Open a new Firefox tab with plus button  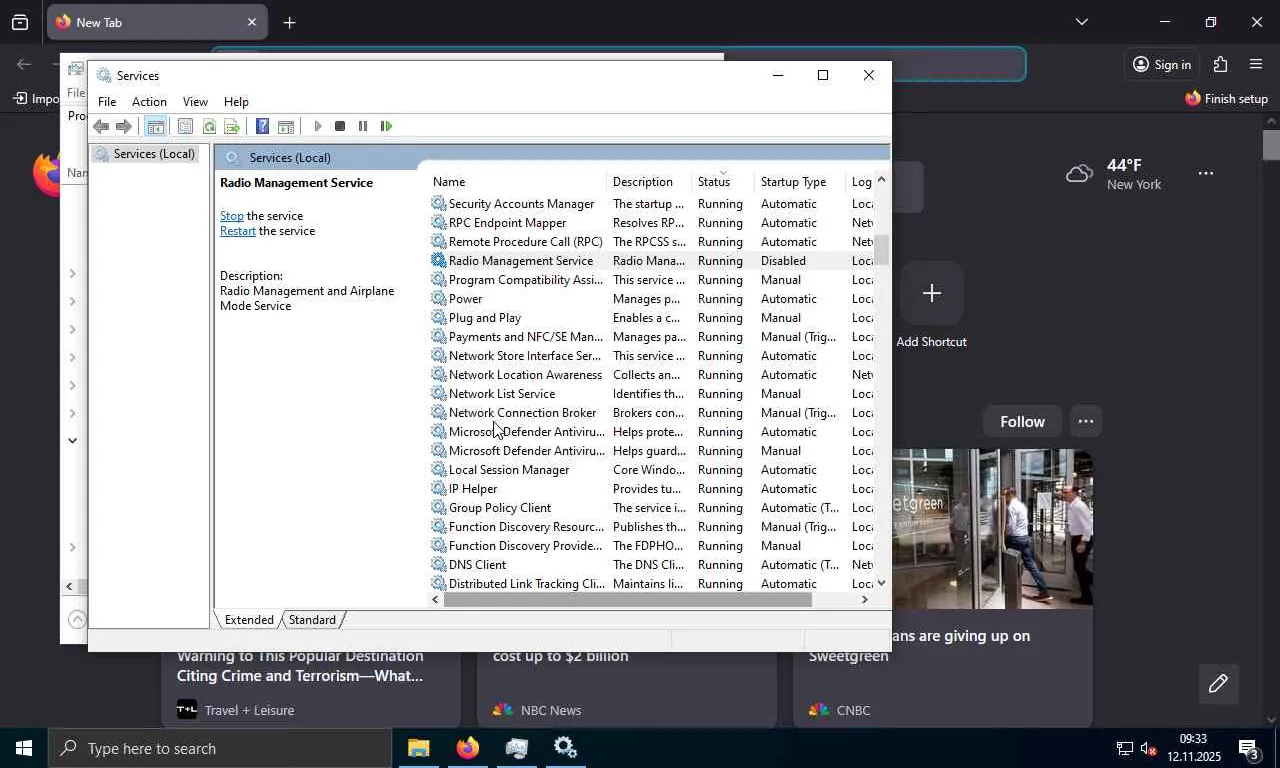click(x=289, y=22)
